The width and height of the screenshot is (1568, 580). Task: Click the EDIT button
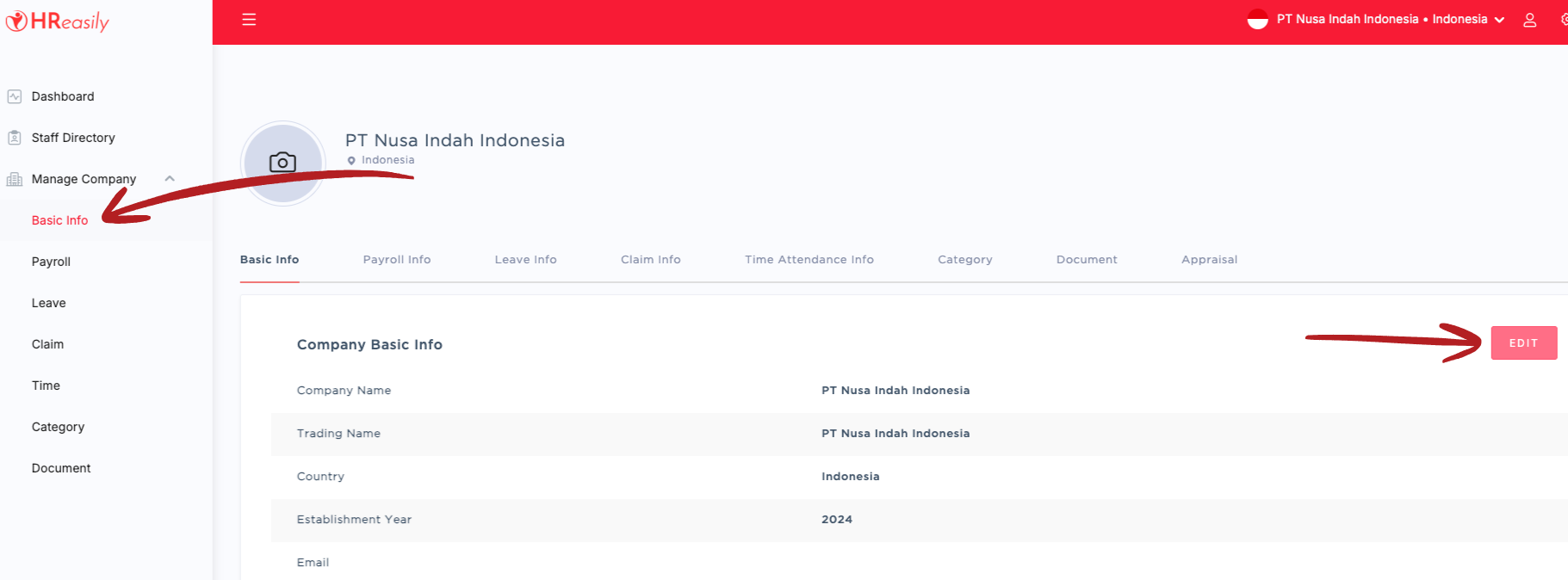pyautogui.click(x=1524, y=342)
